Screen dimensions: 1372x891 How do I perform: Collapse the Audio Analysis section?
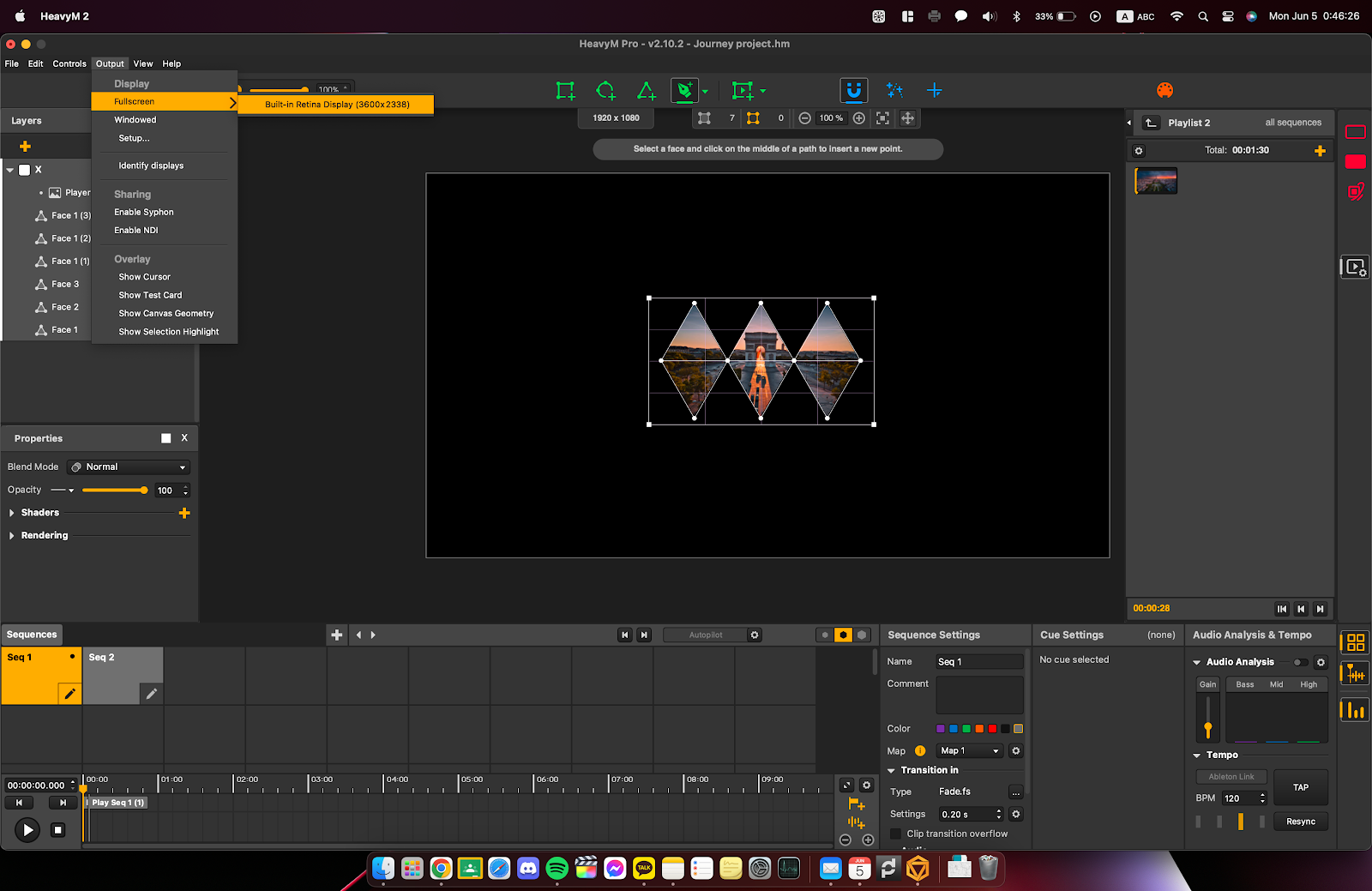click(x=1197, y=662)
